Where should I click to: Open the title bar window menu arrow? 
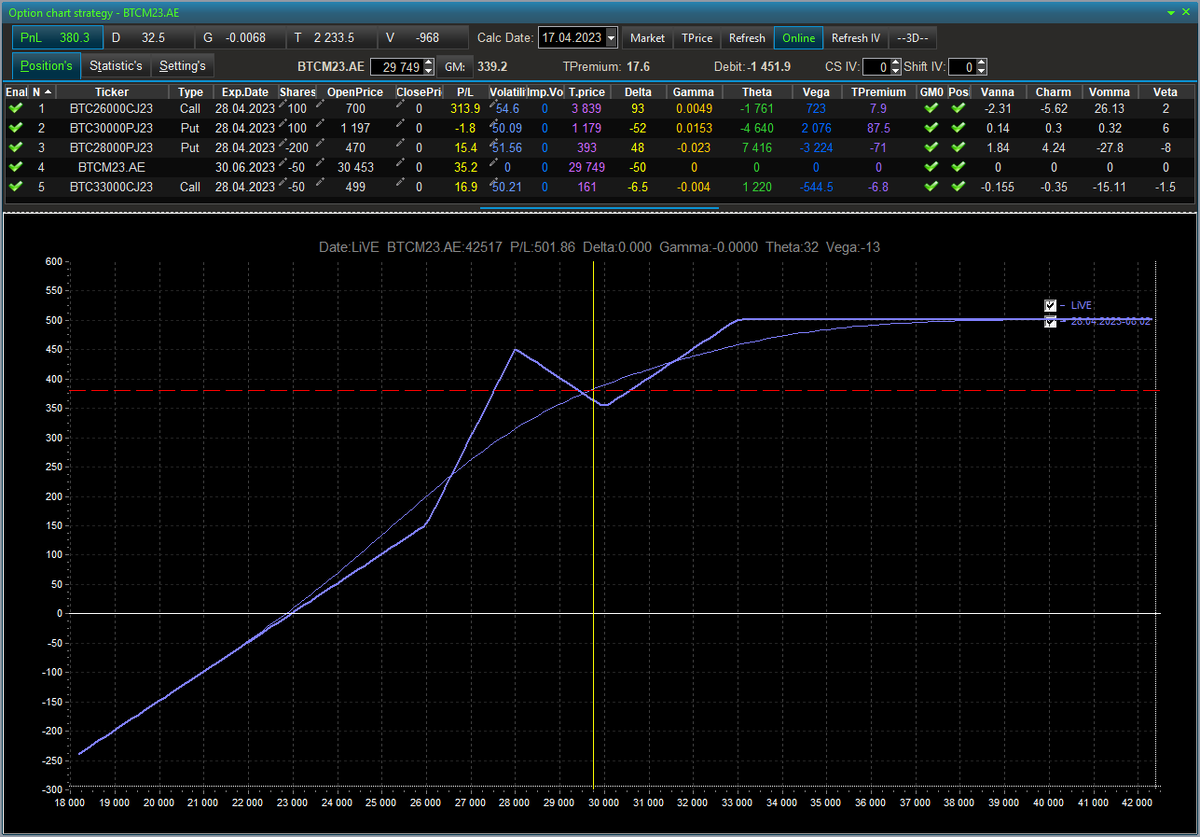point(1171,11)
